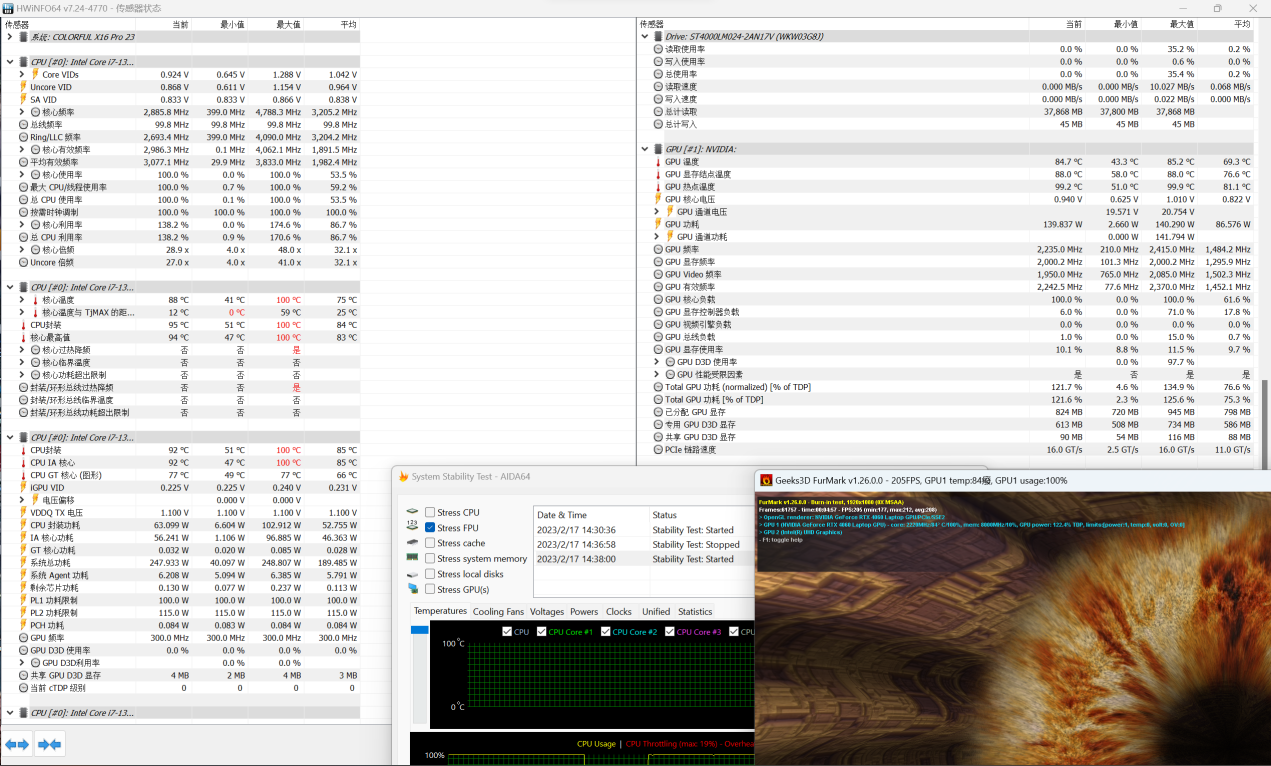Image resolution: width=1271 pixels, height=766 pixels.
Task: Click the expand-columns blue arrows icon
Action: [18, 744]
